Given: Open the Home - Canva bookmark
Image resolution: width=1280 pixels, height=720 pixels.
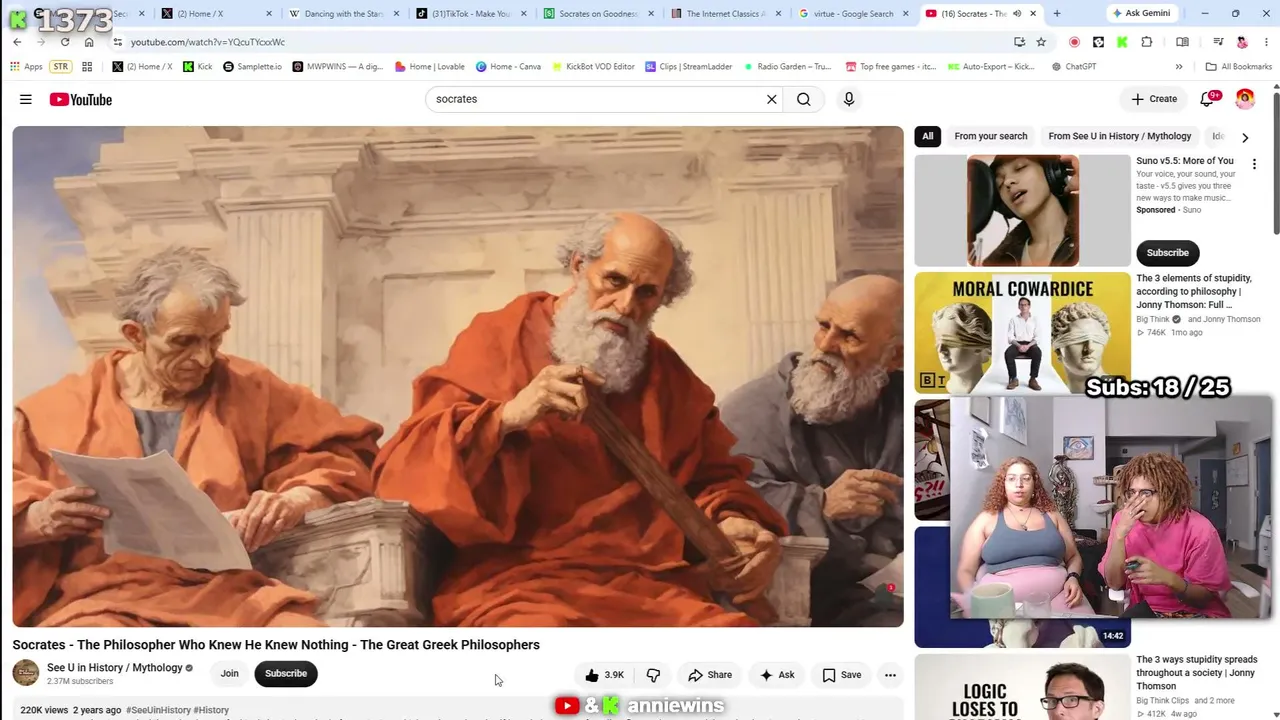Looking at the screenshot, I should coord(508,67).
